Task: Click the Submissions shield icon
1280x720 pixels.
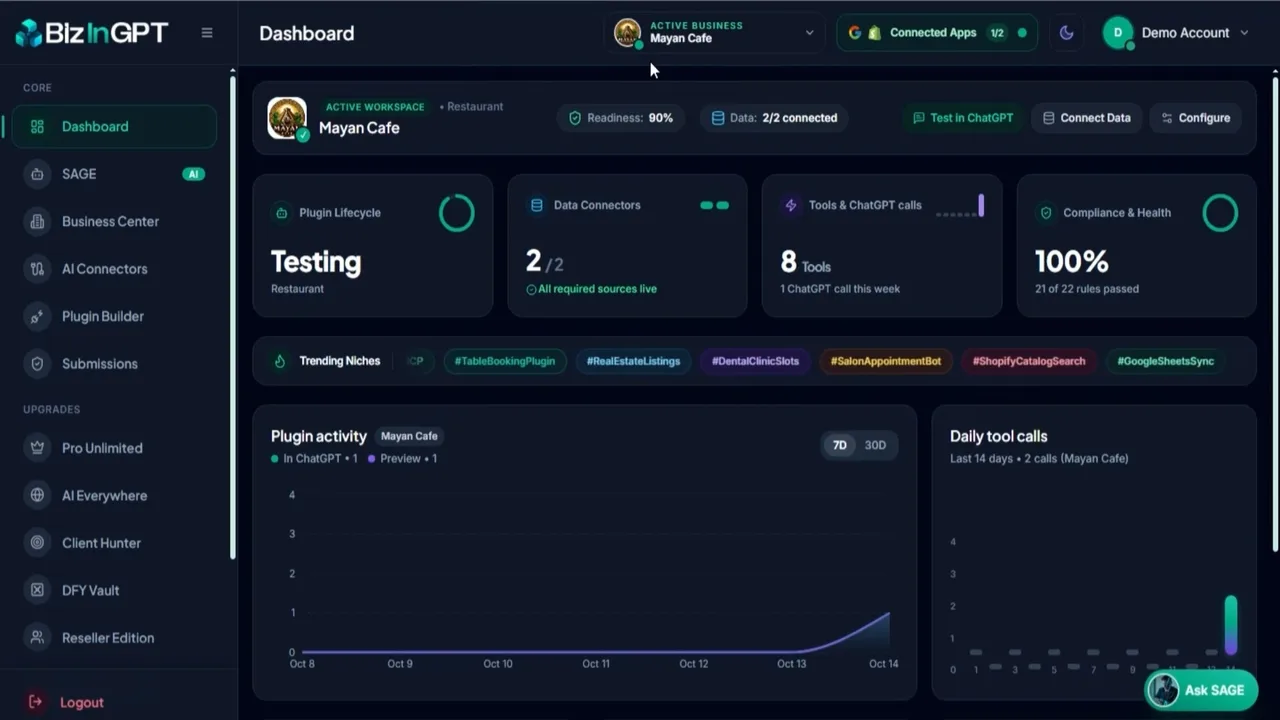Action: coord(37,364)
